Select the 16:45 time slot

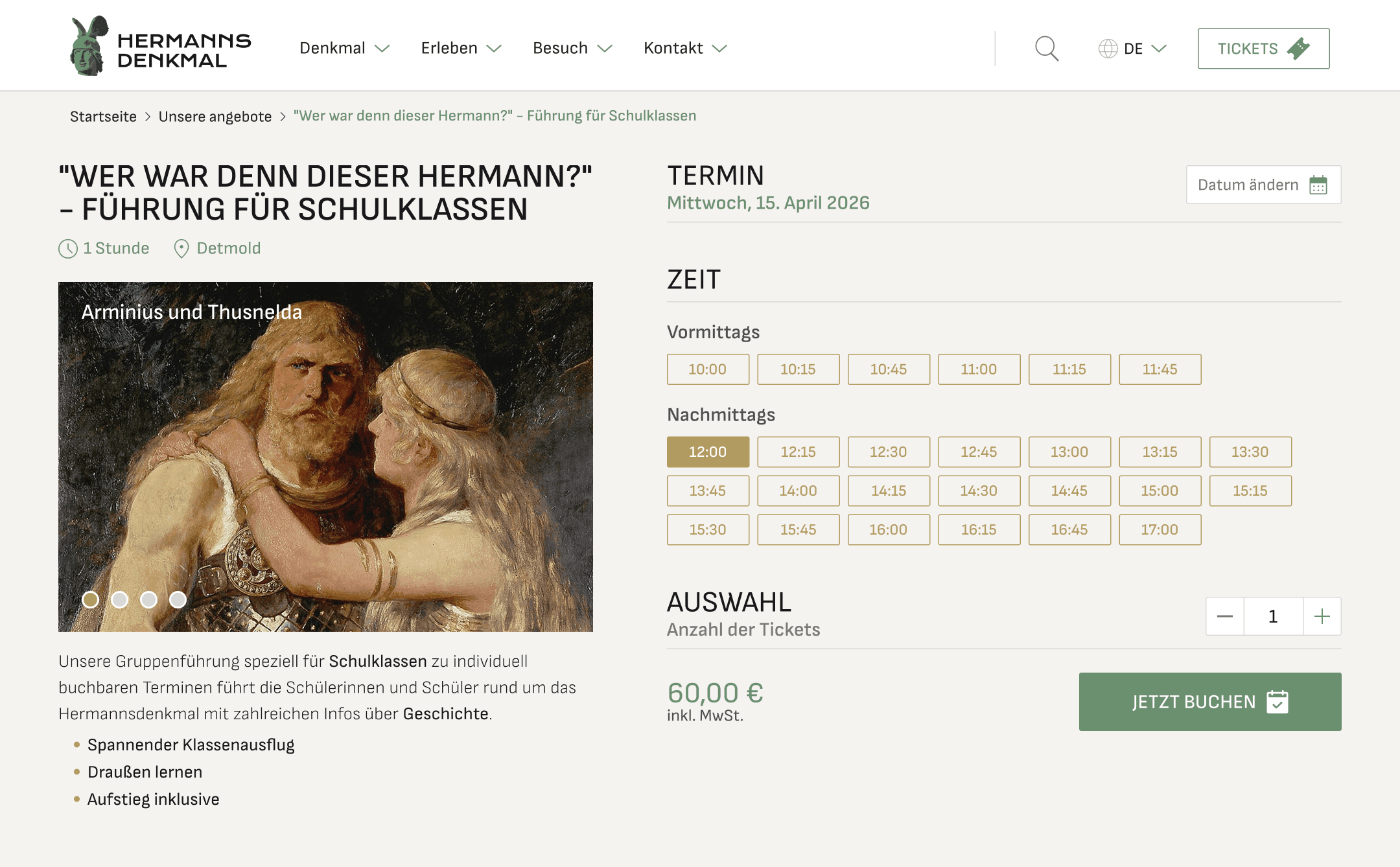1069,529
